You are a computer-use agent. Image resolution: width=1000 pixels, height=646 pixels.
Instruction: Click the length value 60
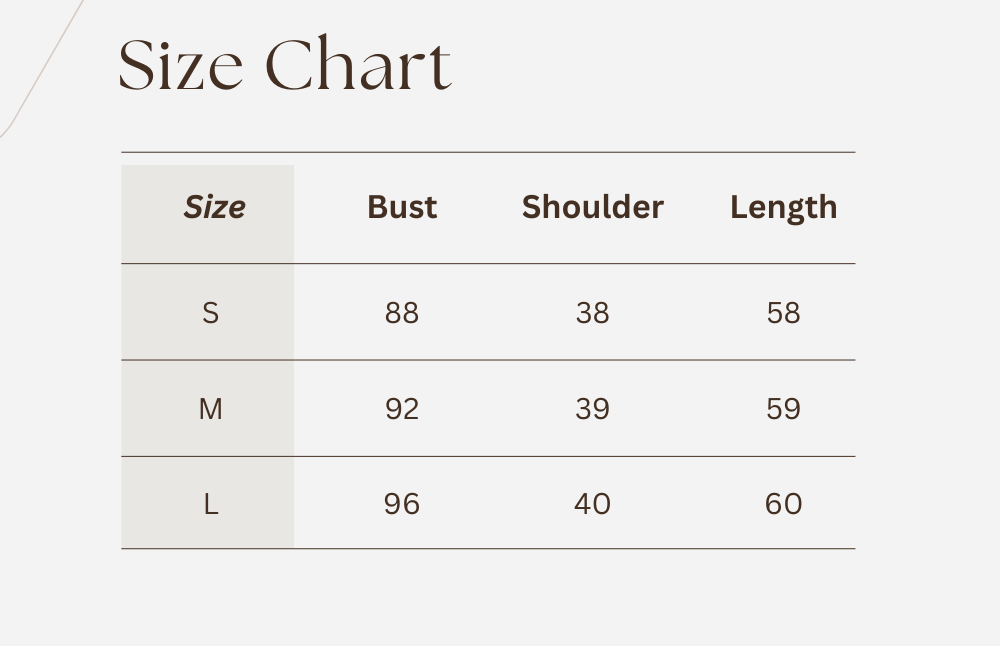783,504
